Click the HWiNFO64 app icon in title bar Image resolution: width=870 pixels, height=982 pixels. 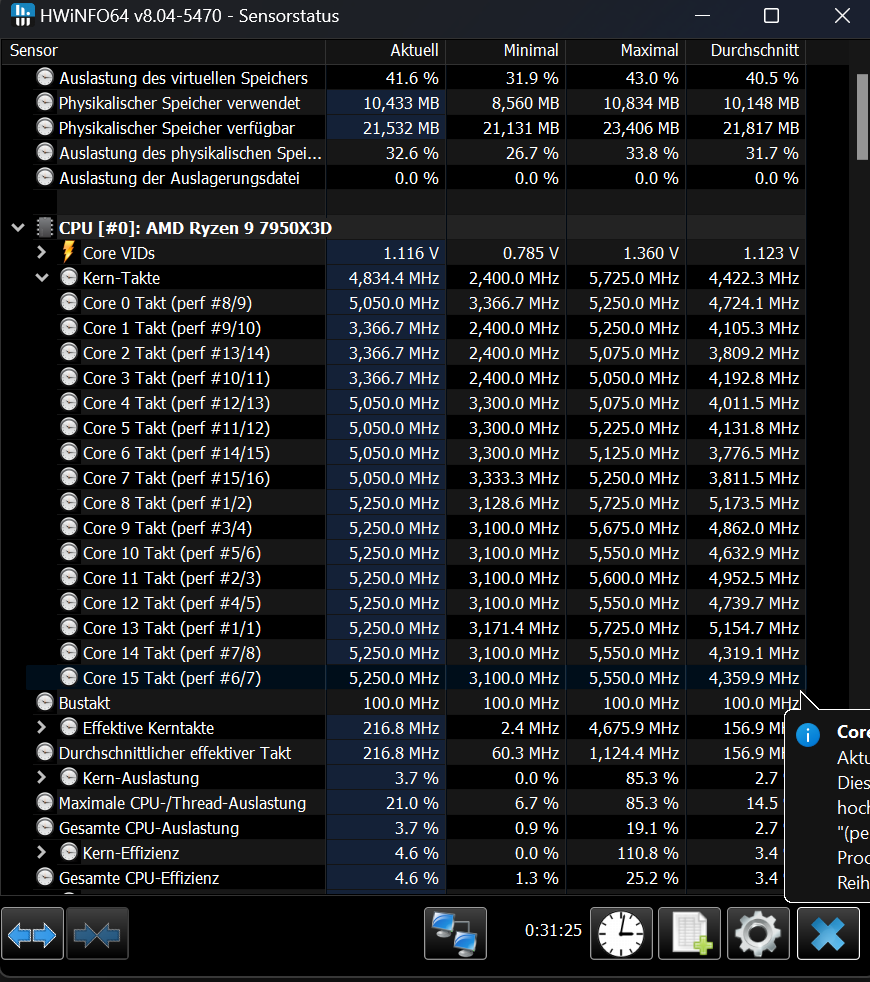point(23,15)
